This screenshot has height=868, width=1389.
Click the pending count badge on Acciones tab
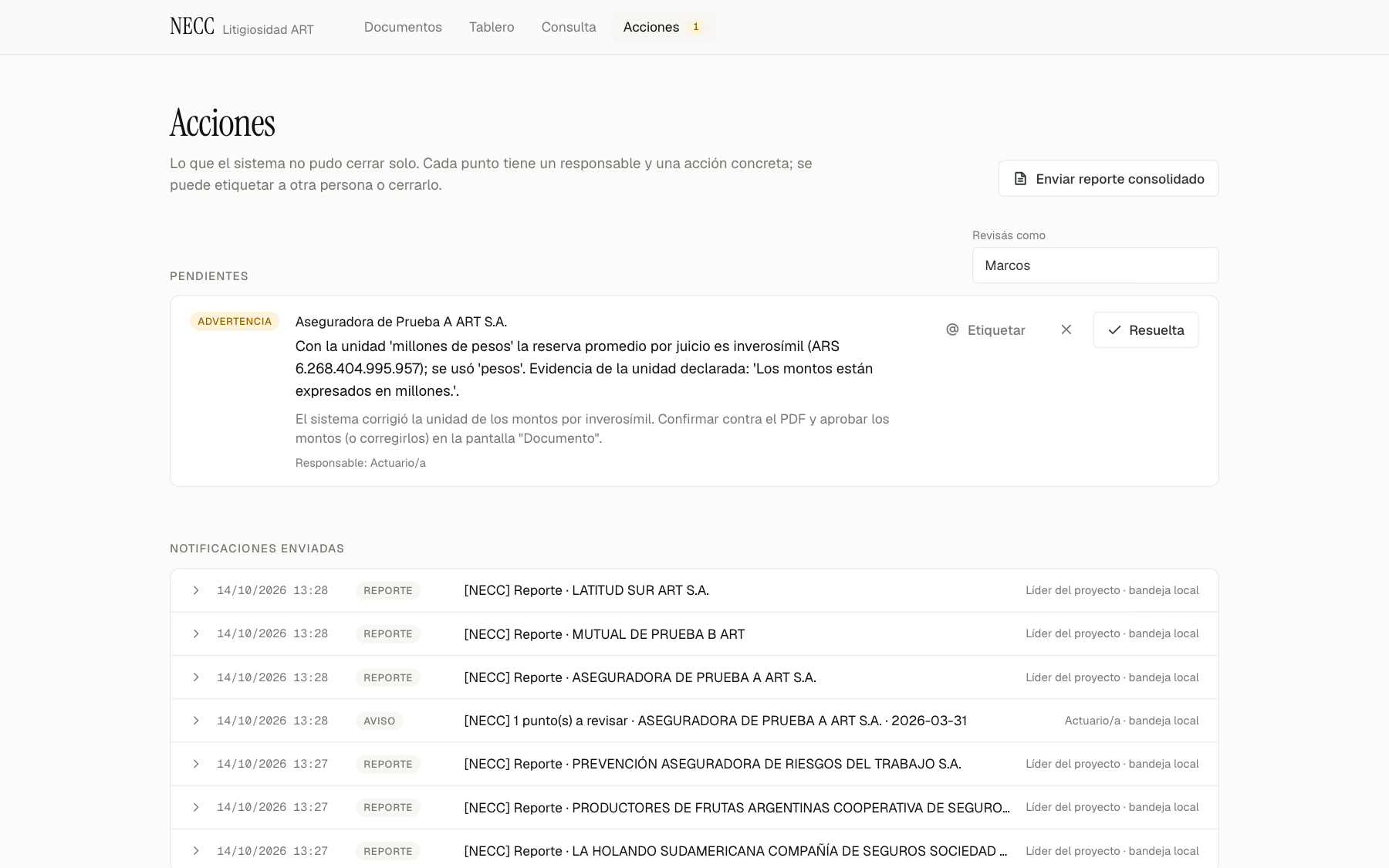(696, 27)
